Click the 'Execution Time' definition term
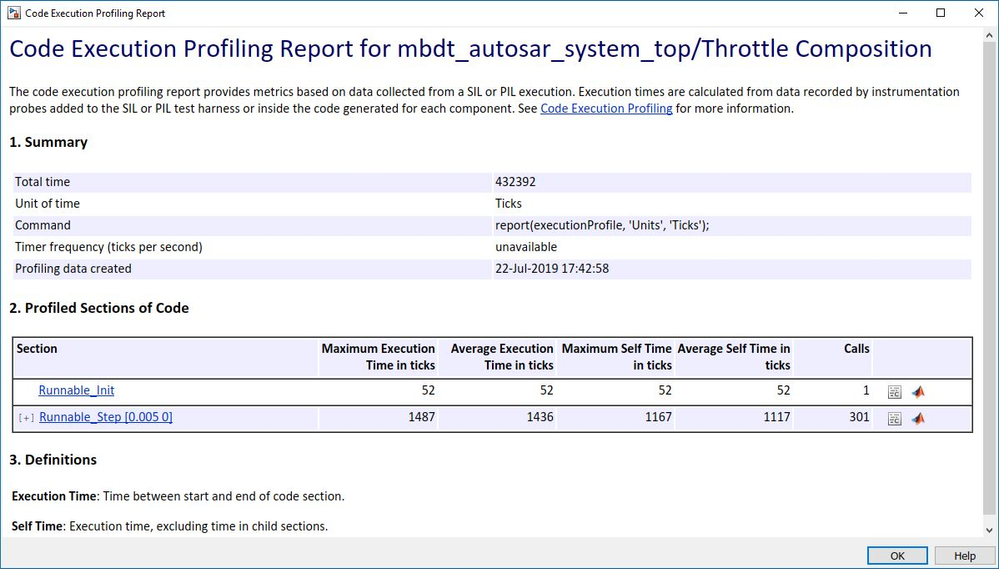 (55, 496)
